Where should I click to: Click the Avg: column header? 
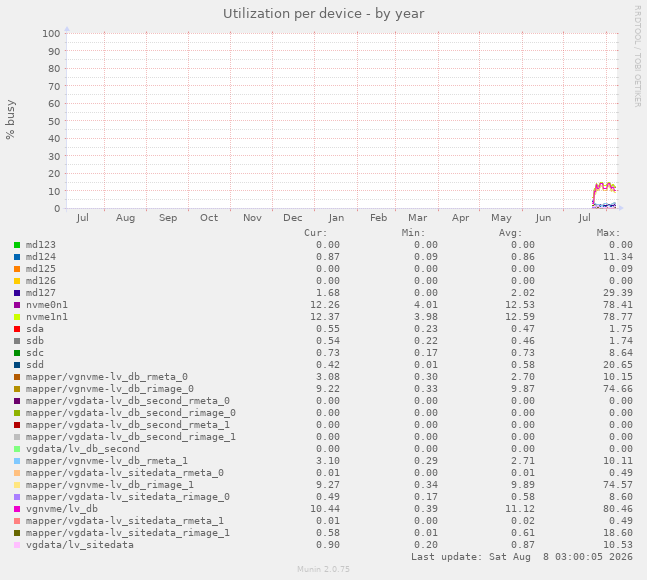pyautogui.click(x=510, y=233)
